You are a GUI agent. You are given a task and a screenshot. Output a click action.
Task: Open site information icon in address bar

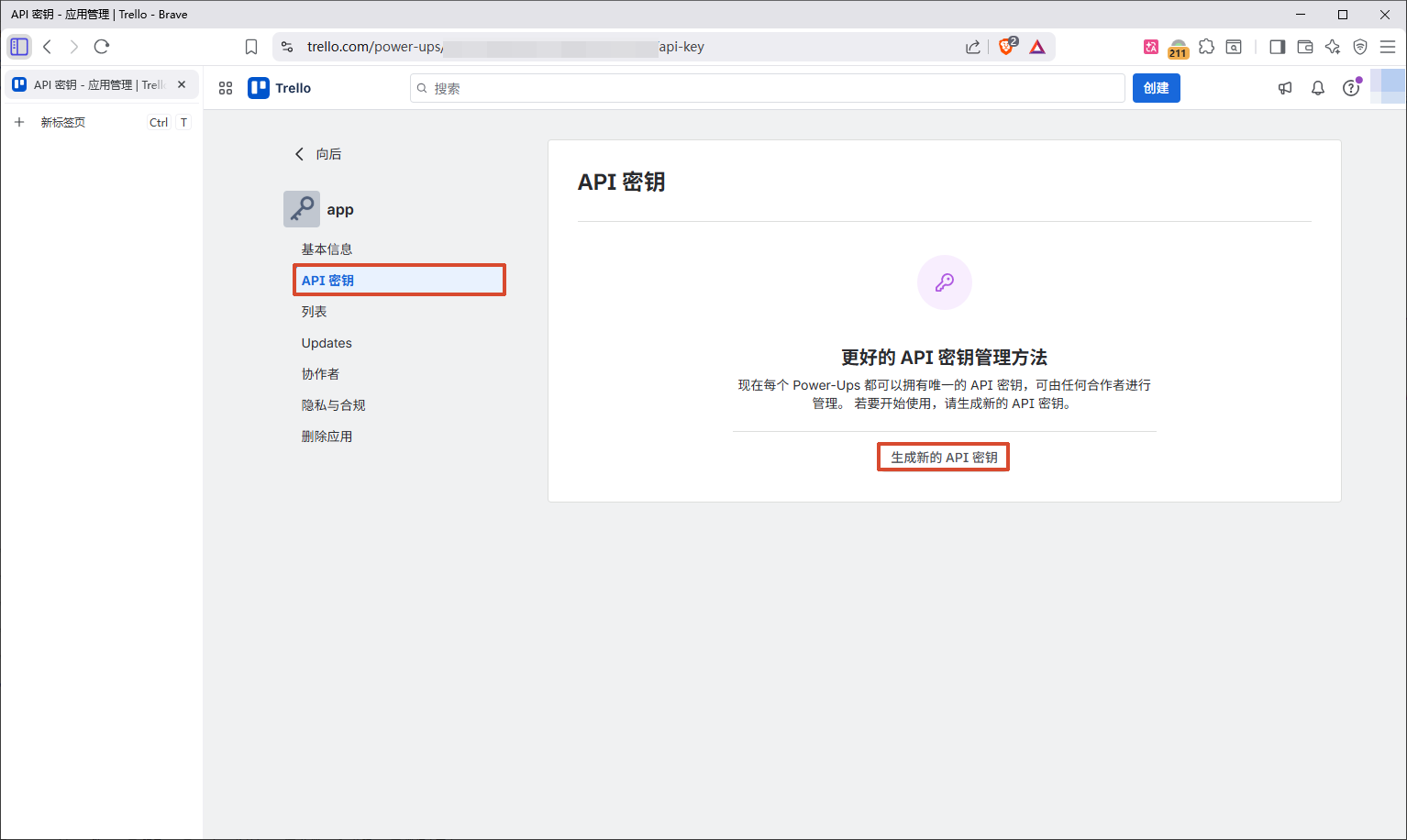[x=287, y=47]
